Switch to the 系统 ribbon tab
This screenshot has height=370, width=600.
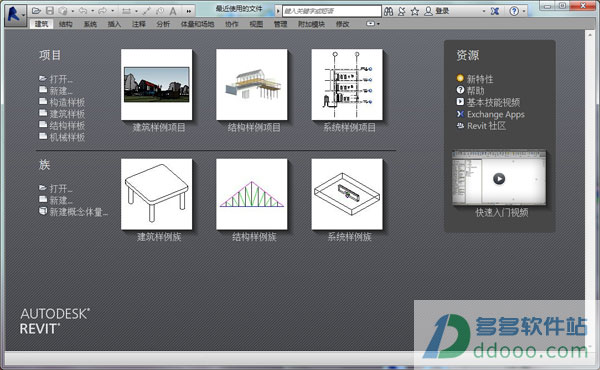coord(90,24)
